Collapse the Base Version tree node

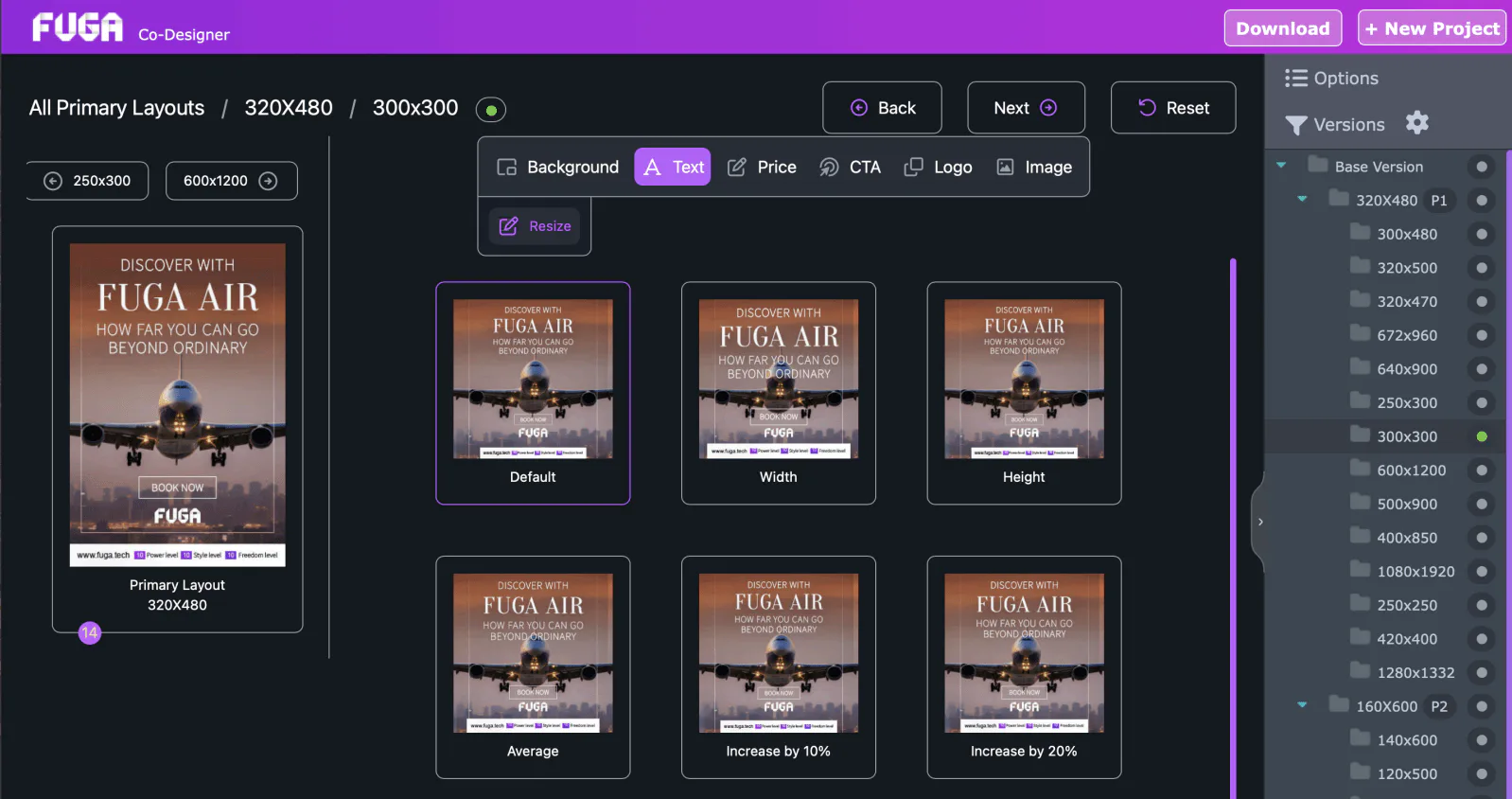tap(1281, 166)
